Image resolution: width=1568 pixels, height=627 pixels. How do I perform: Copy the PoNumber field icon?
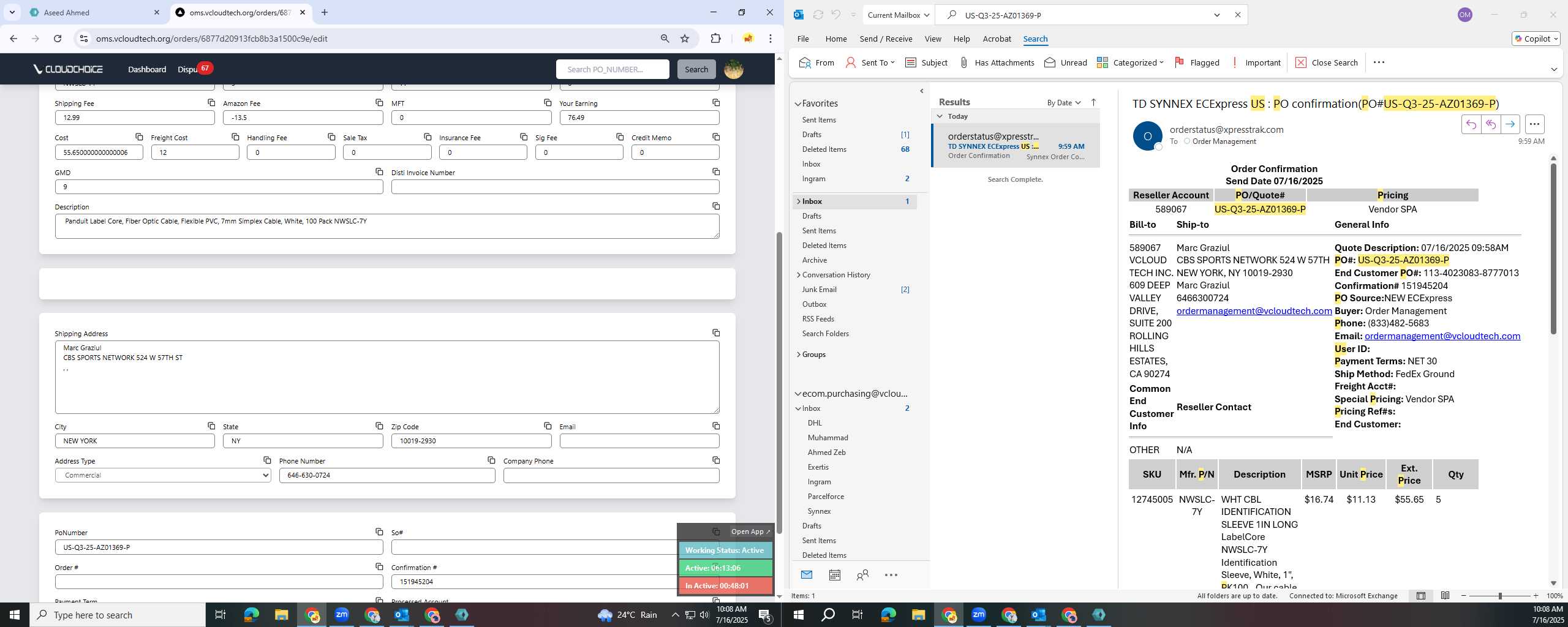(379, 531)
